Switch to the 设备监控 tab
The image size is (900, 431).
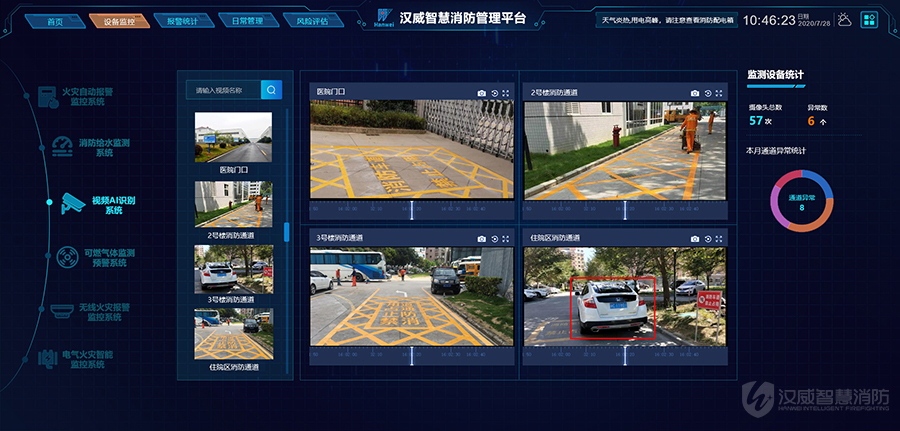(x=119, y=21)
